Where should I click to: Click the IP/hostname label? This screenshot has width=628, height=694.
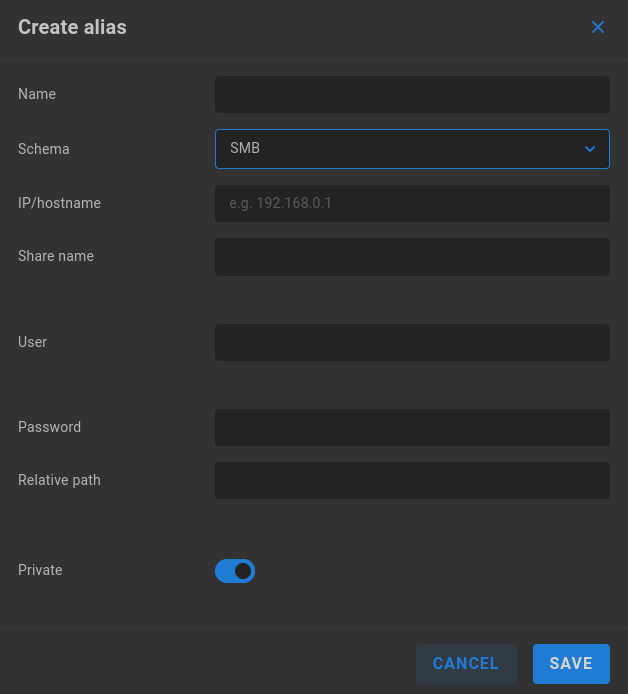pos(59,203)
